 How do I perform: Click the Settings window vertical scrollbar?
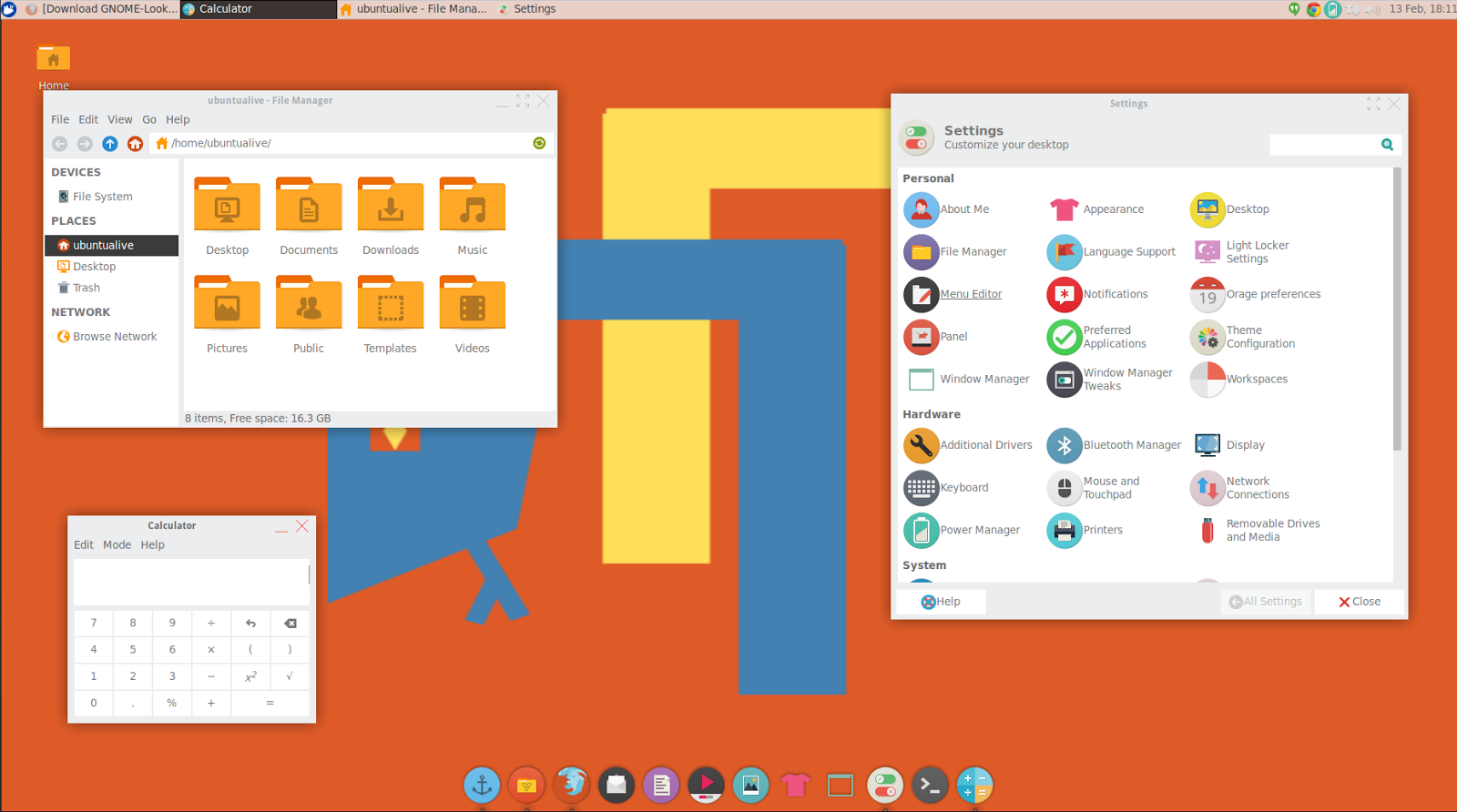tap(1397, 310)
